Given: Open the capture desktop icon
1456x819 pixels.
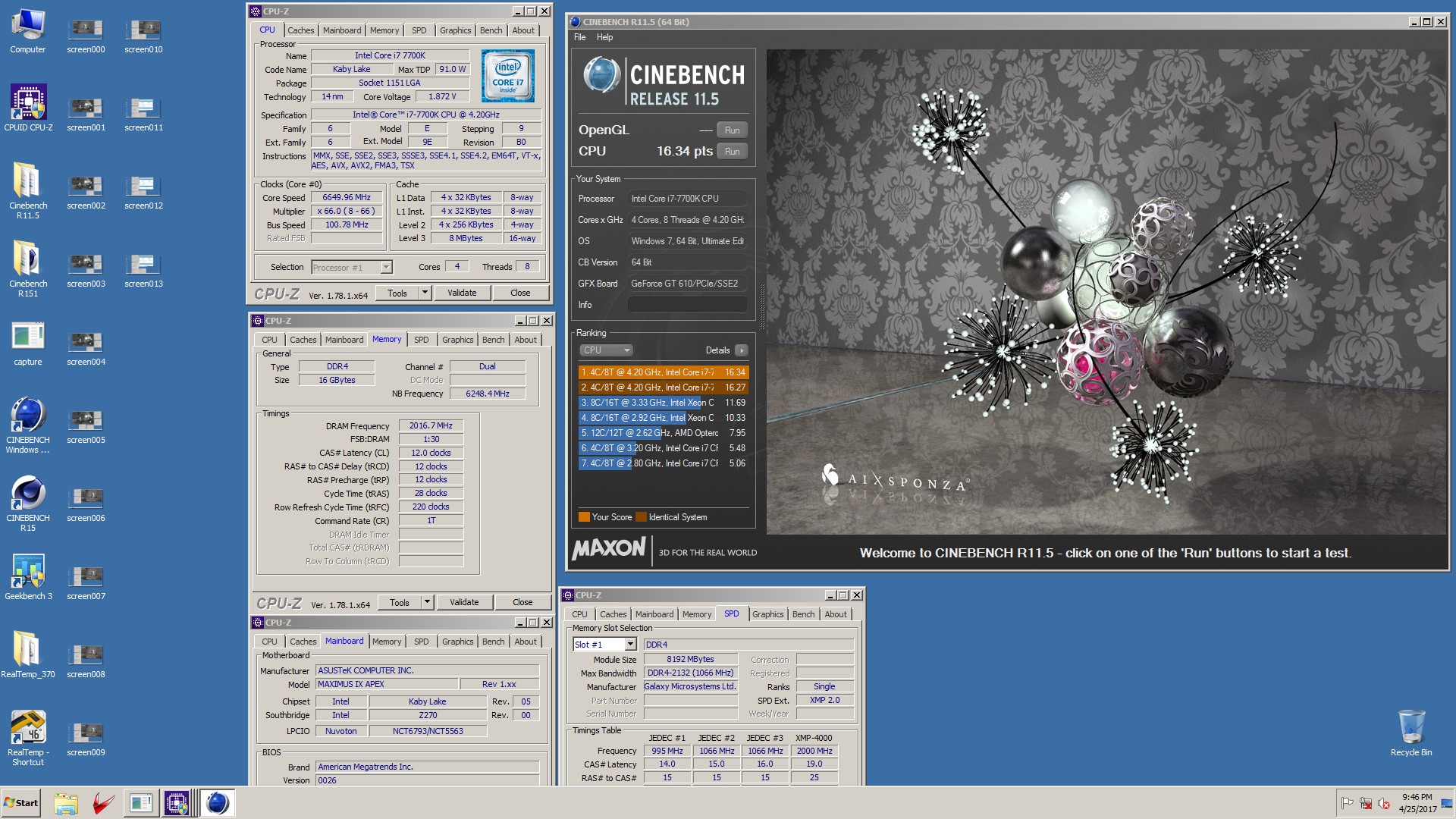Looking at the screenshot, I should [28, 344].
